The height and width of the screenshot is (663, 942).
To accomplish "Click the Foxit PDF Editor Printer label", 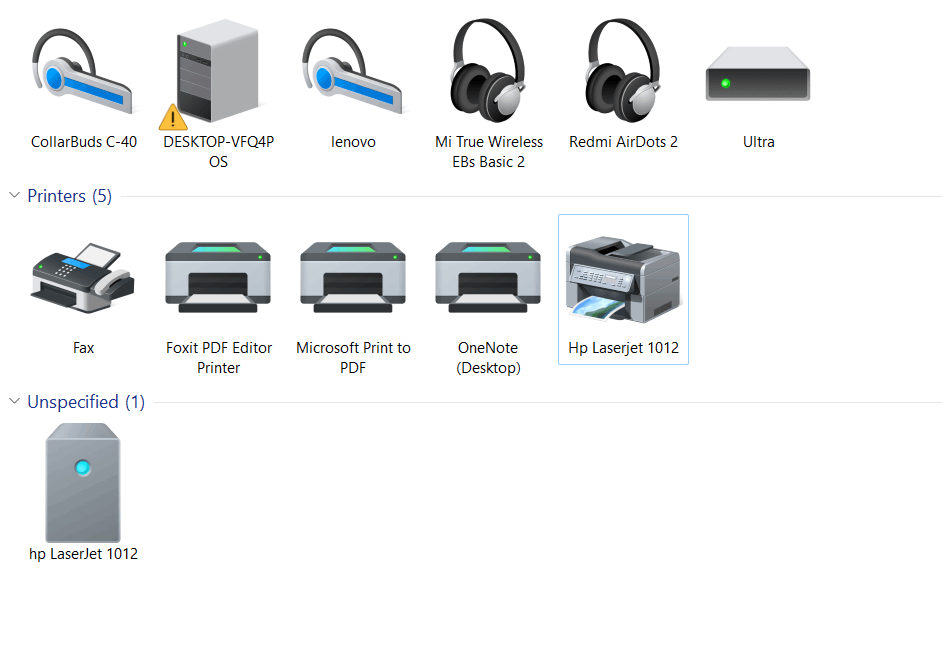I will coord(219,357).
